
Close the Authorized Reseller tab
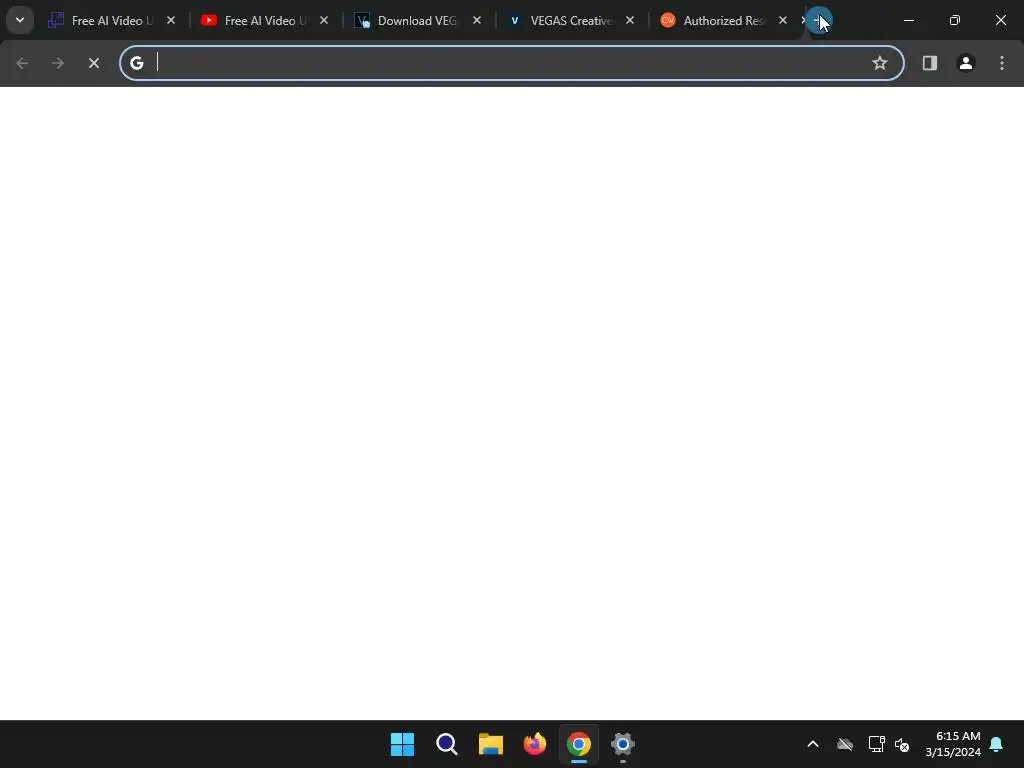point(782,20)
